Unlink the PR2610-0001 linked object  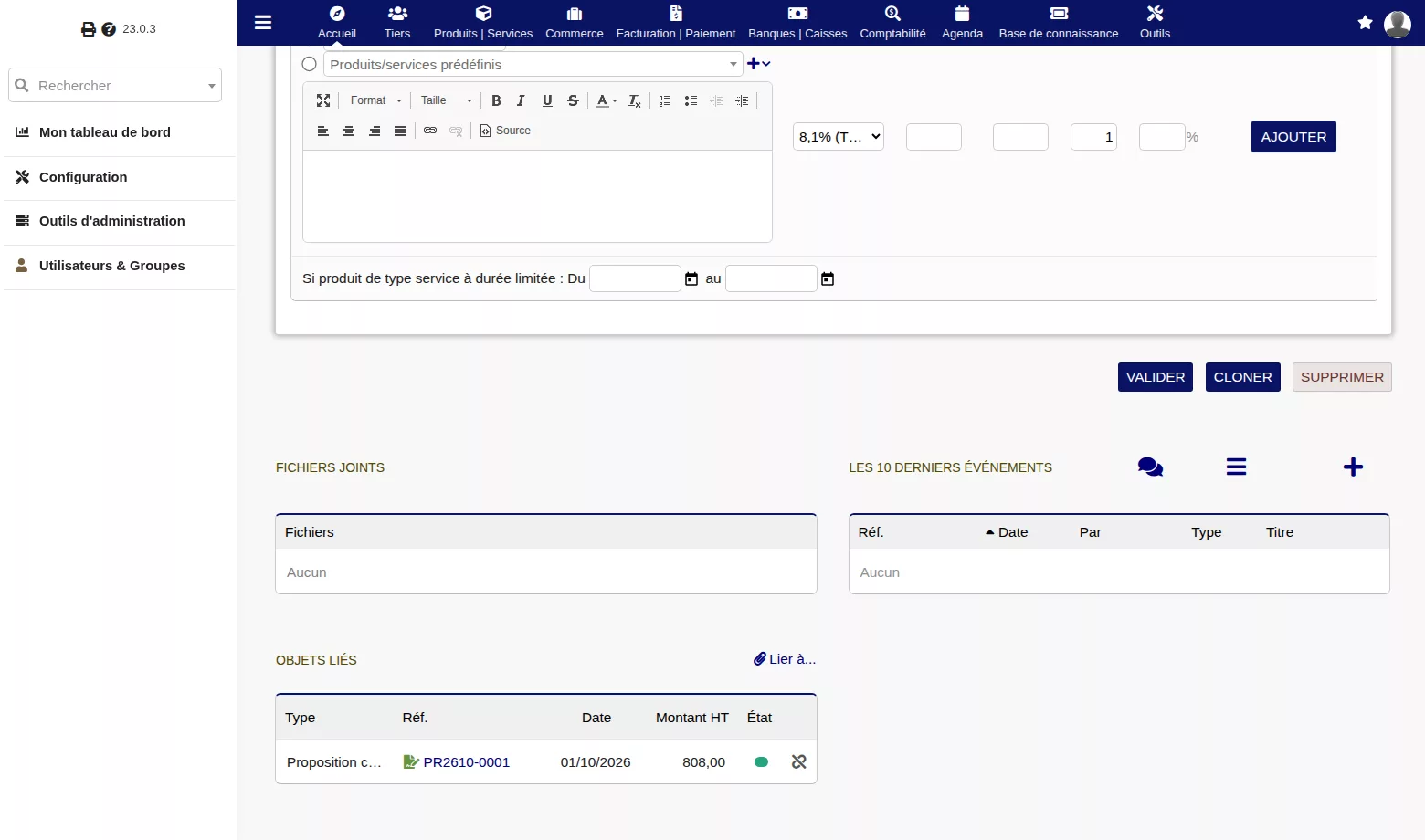pos(799,761)
